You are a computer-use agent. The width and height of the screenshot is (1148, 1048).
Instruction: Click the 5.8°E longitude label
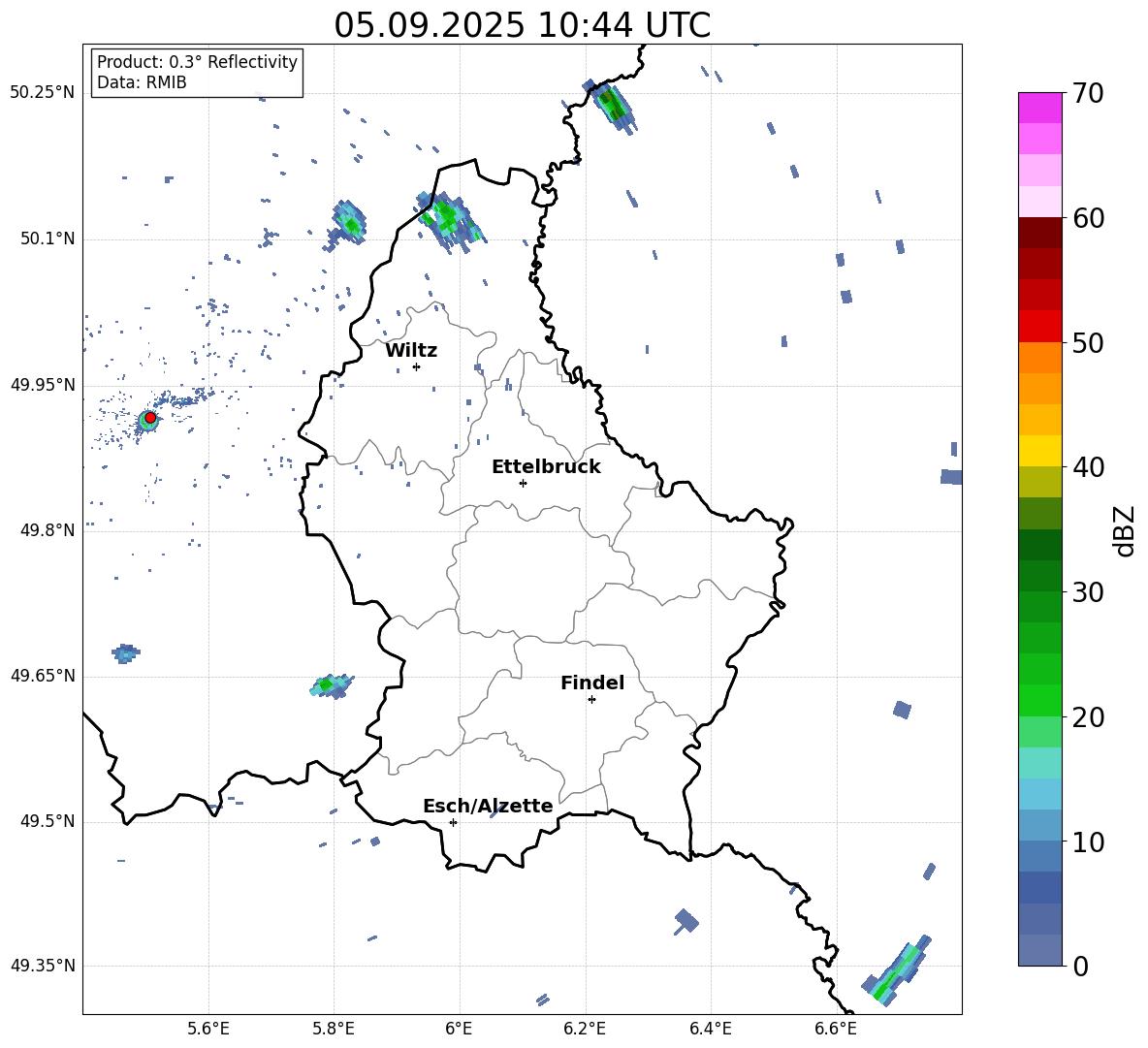click(x=334, y=1029)
